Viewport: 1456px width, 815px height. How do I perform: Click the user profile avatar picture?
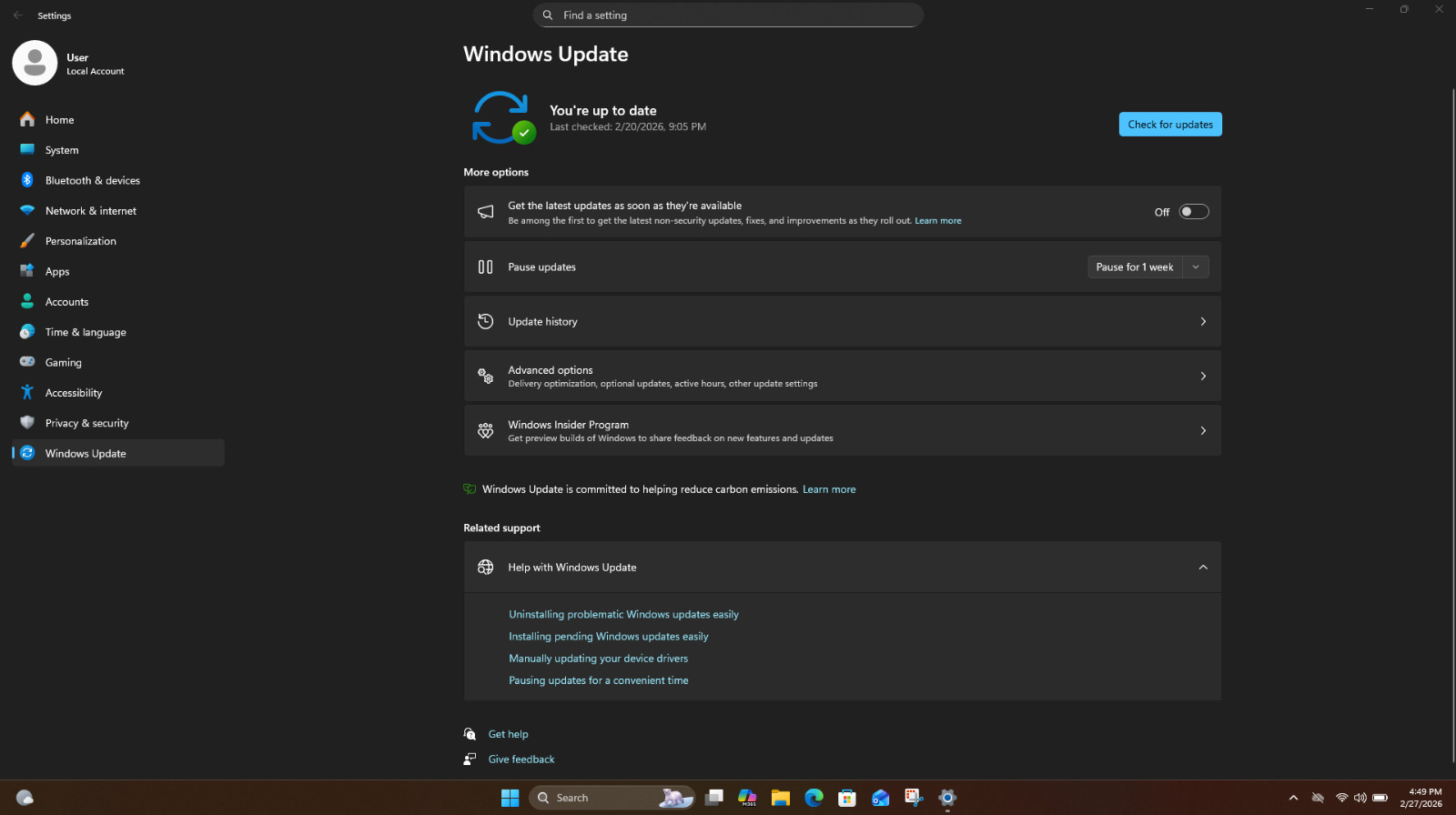pos(35,63)
